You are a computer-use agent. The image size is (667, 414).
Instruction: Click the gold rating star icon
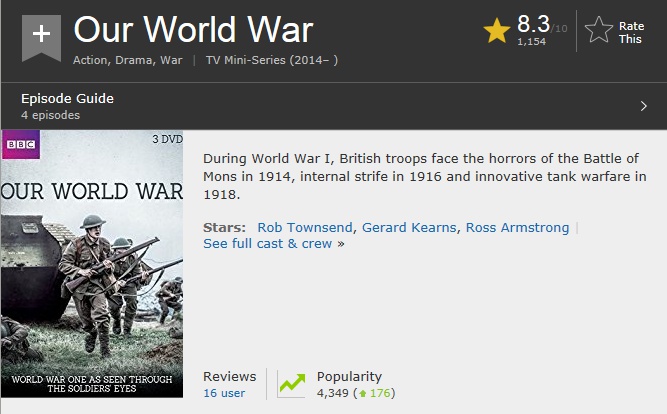click(x=496, y=31)
